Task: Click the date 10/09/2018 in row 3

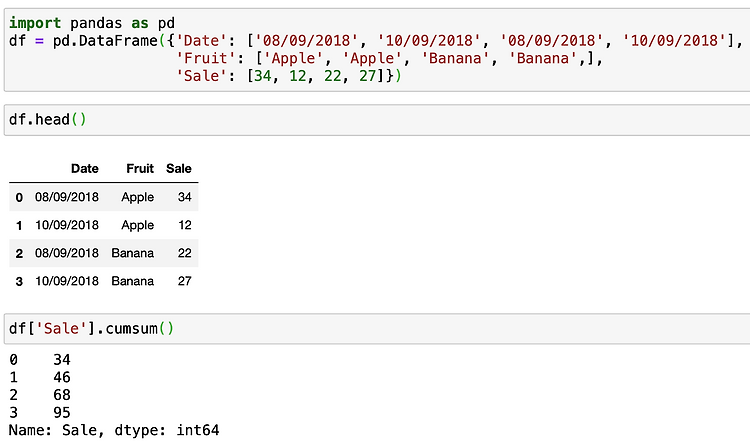Action: [67, 281]
